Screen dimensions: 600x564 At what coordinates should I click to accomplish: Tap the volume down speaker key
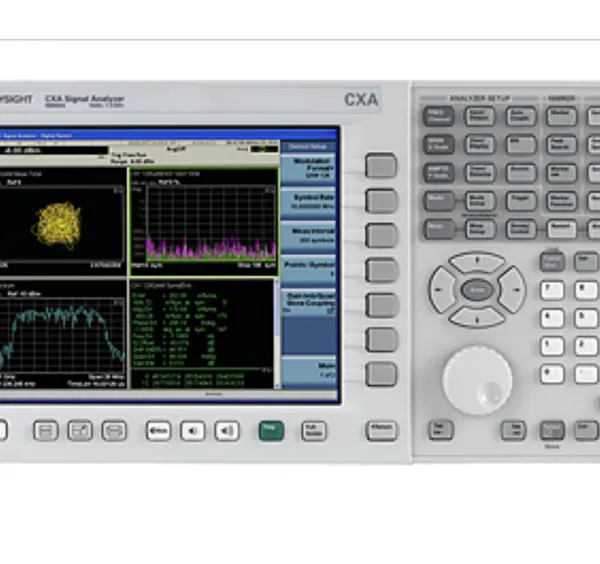pos(193,431)
